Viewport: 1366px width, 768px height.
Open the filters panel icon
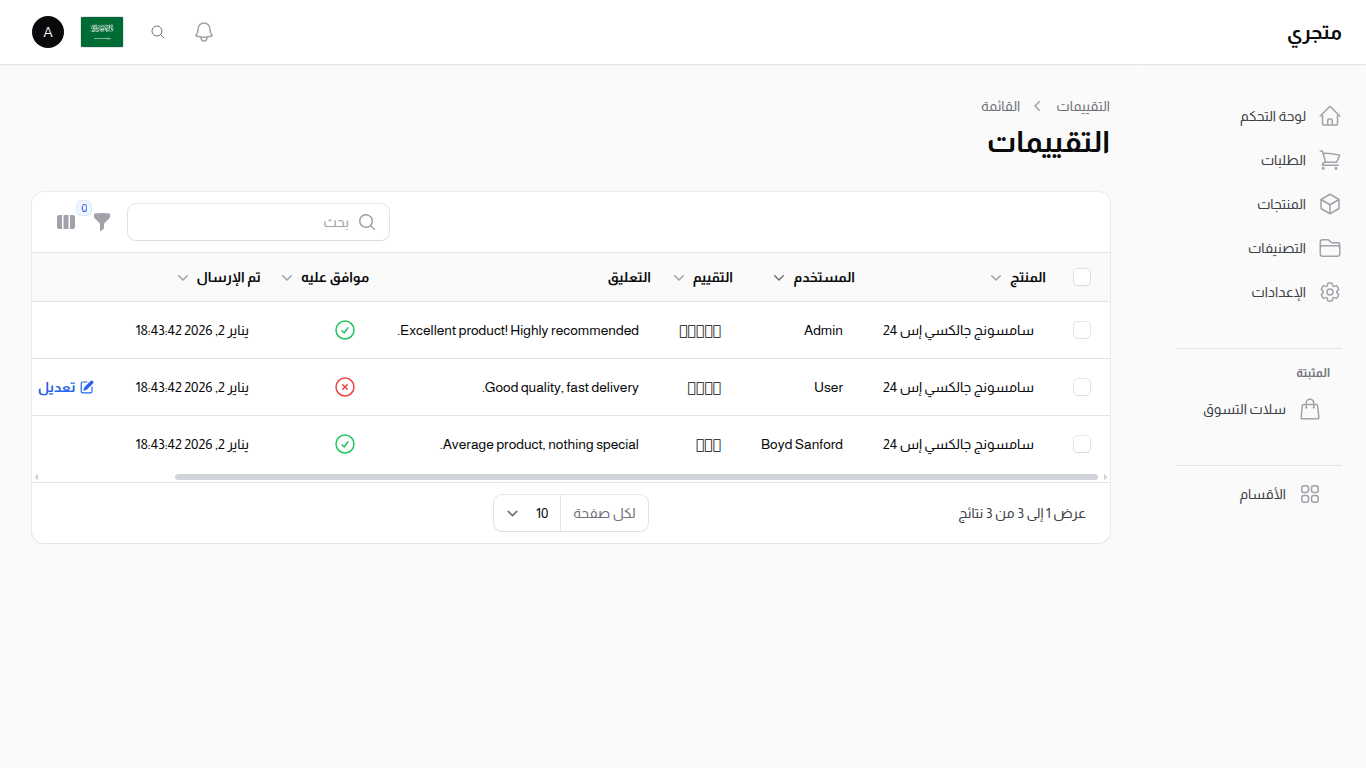(x=101, y=222)
